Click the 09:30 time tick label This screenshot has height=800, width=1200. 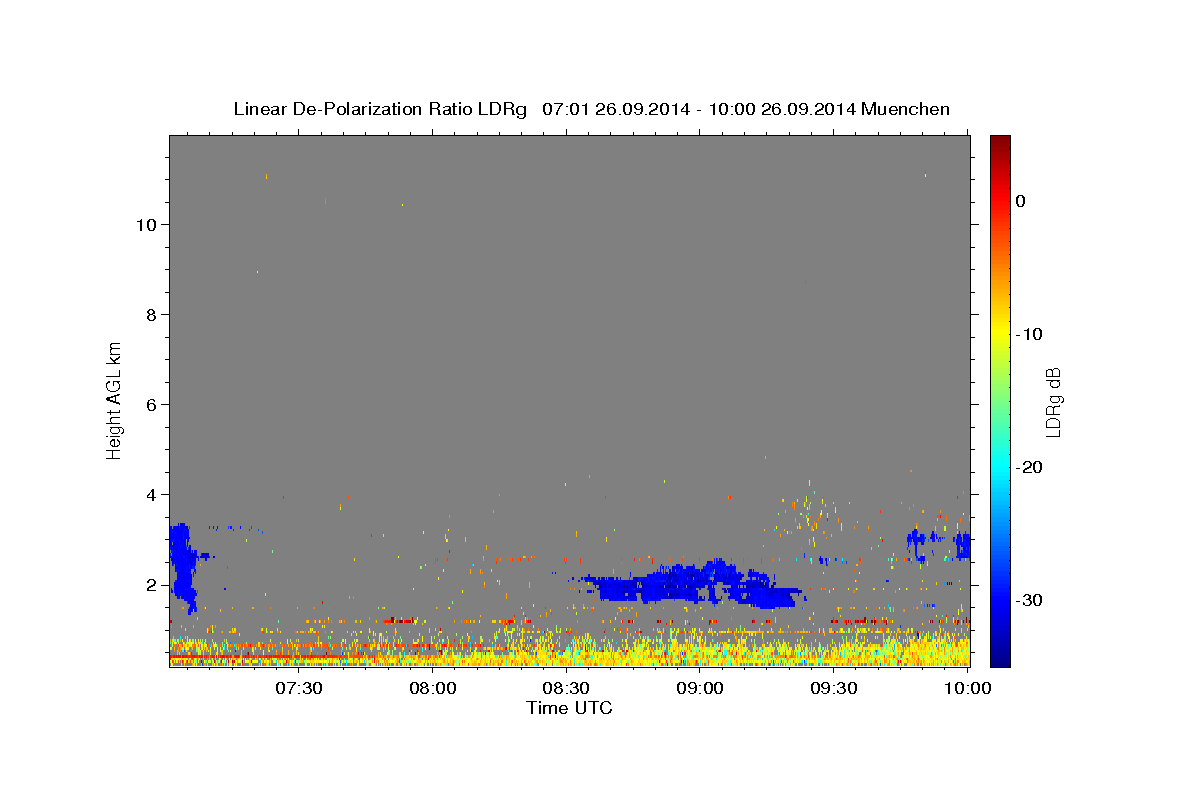click(834, 688)
